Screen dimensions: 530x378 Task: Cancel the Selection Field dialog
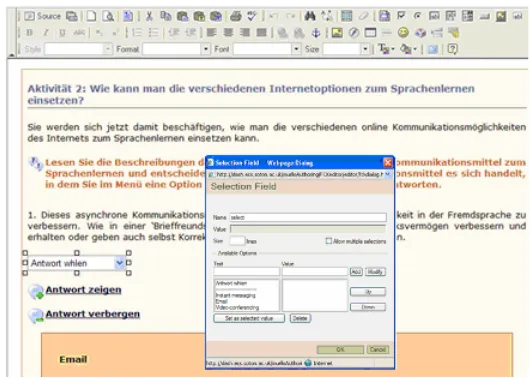378,349
